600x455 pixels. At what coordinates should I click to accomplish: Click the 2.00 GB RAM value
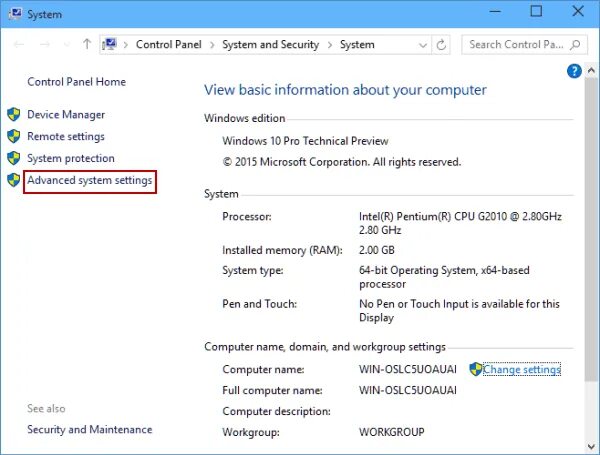[x=377, y=250]
